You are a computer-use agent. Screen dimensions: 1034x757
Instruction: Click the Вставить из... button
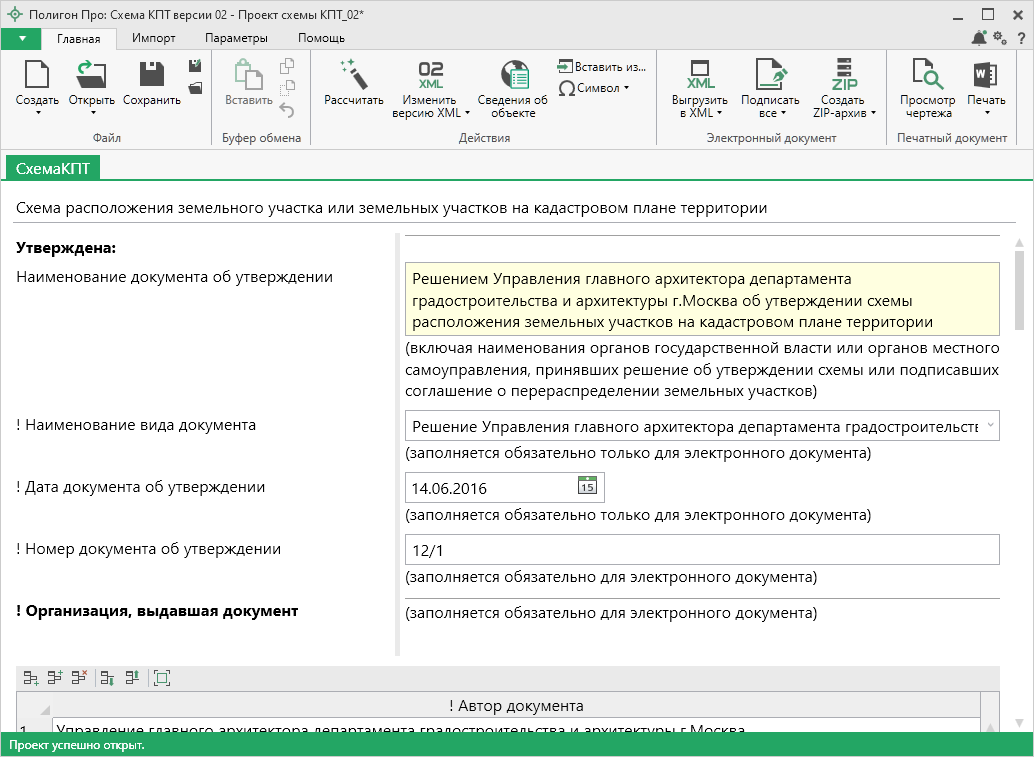click(602, 67)
